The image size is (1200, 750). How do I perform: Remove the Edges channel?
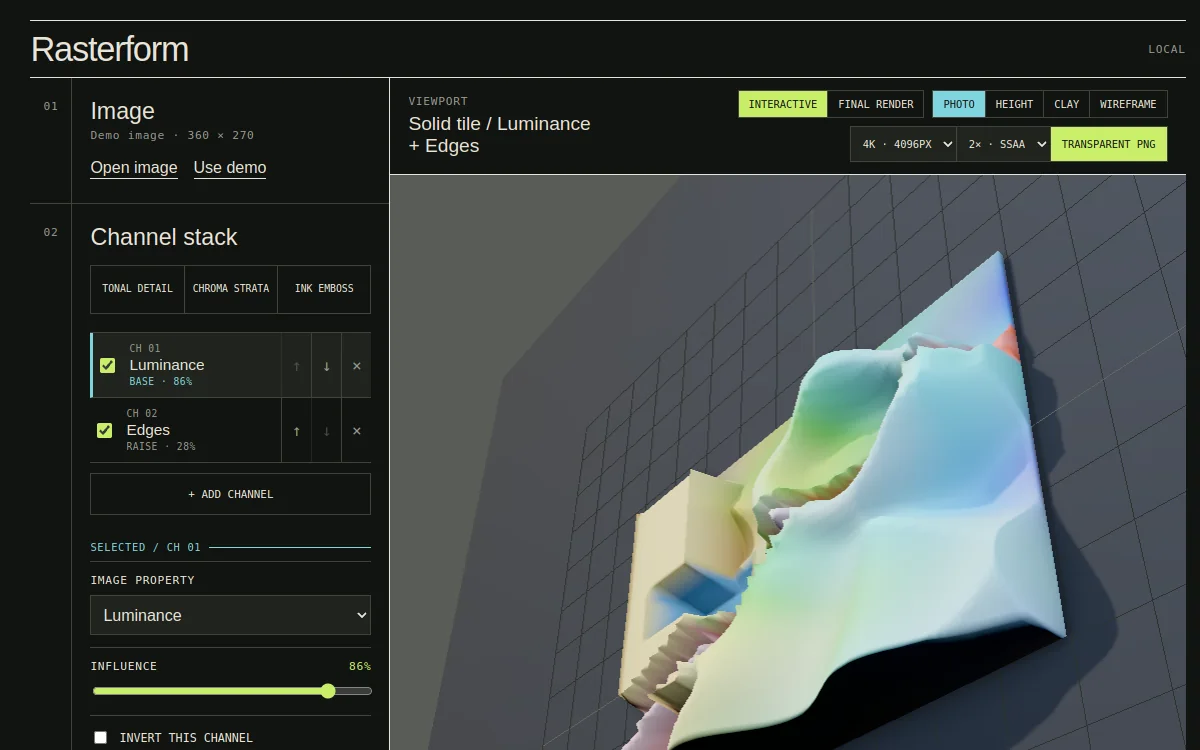pyautogui.click(x=356, y=431)
